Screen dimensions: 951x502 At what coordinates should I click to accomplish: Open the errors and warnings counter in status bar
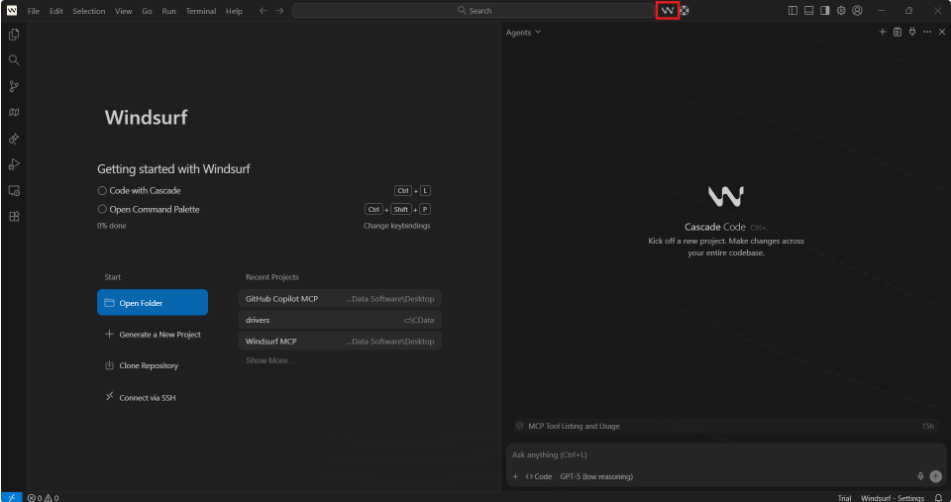coord(43,498)
